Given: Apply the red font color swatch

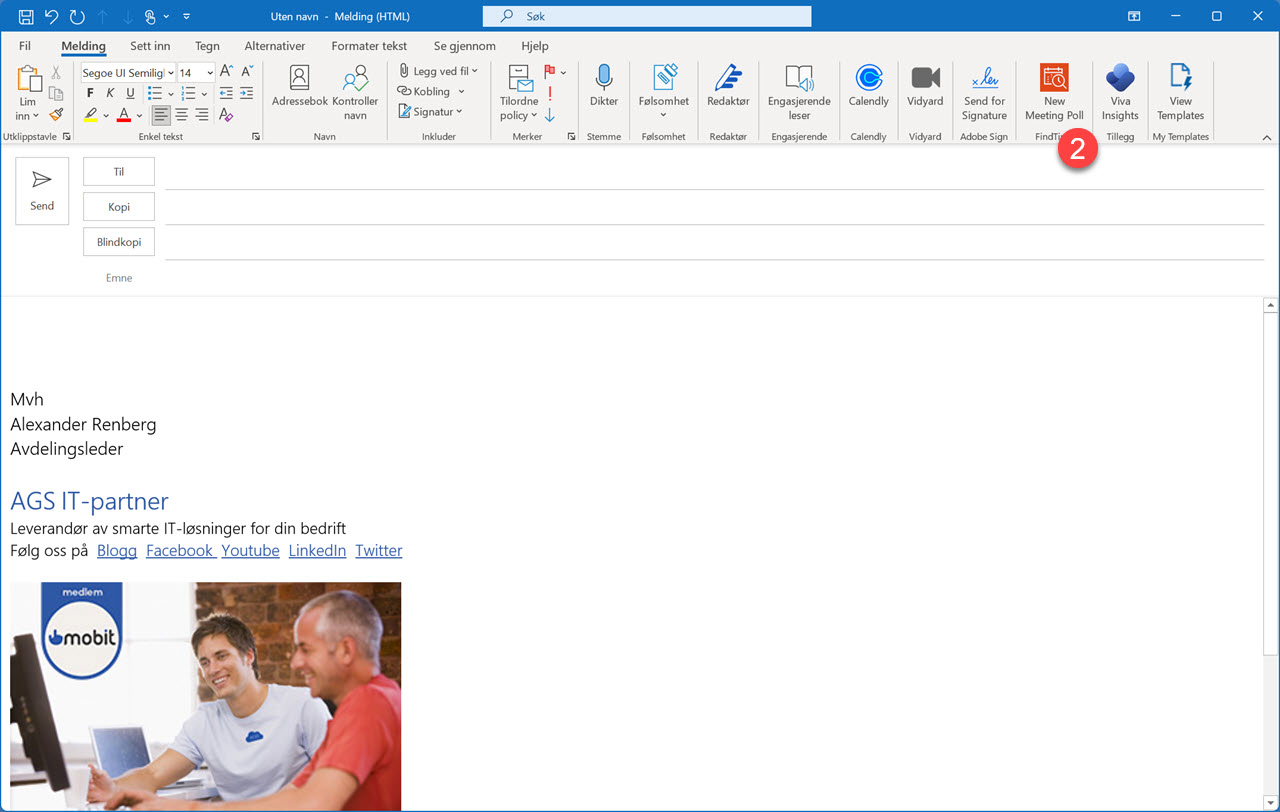Looking at the screenshot, I should coord(122,115).
